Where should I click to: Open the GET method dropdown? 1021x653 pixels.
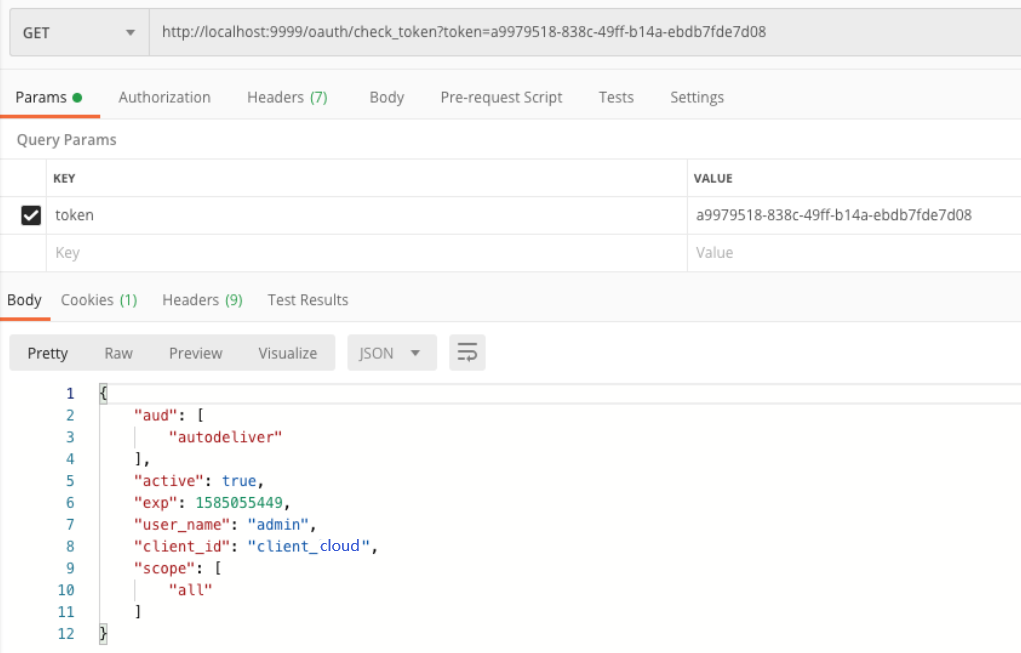pyautogui.click(x=79, y=33)
